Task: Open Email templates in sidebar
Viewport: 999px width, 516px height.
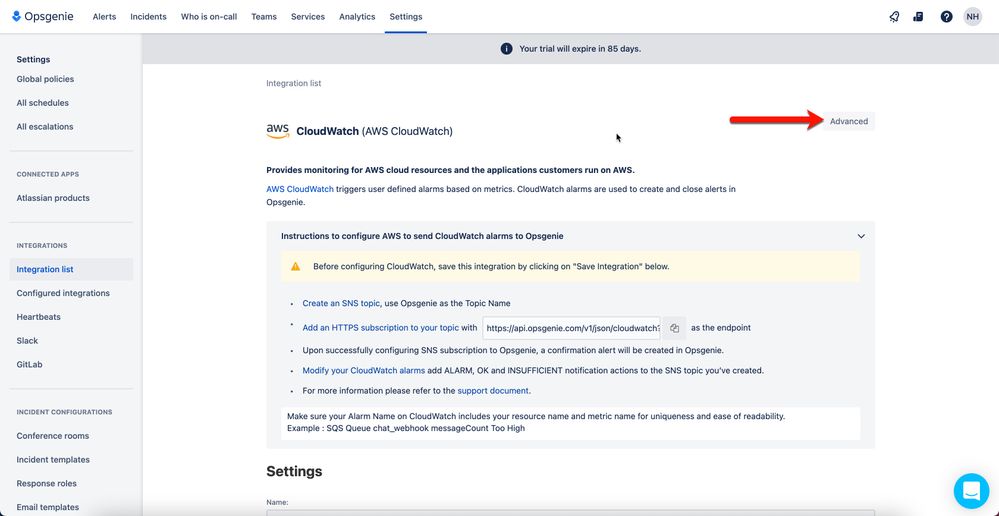Action: click(x=48, y=507)
